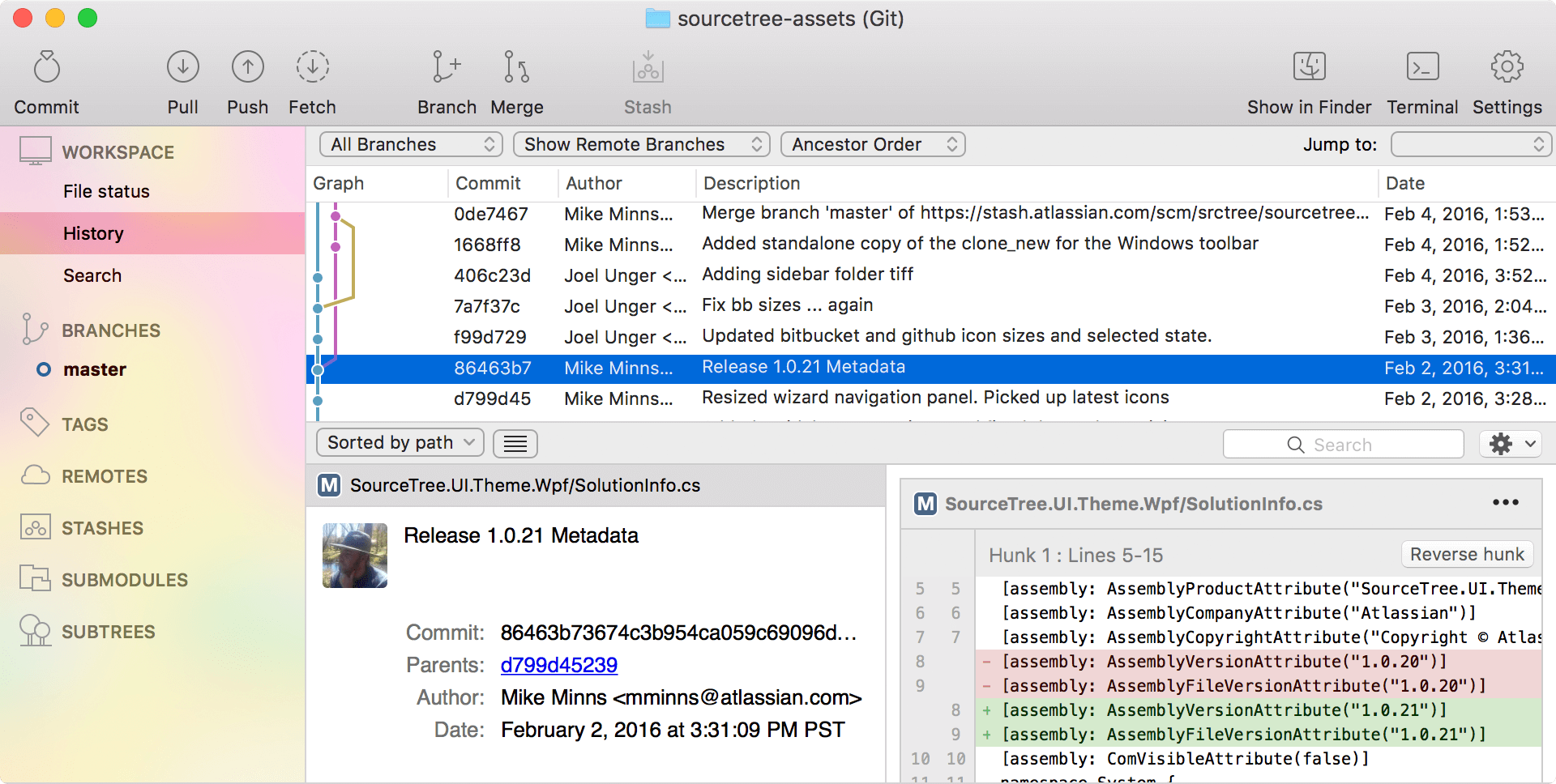Image resolution: width=1556 pixels, height=784 pixels.
Task: Open the All Branches dropdown
Action: [x=410, y=144]
